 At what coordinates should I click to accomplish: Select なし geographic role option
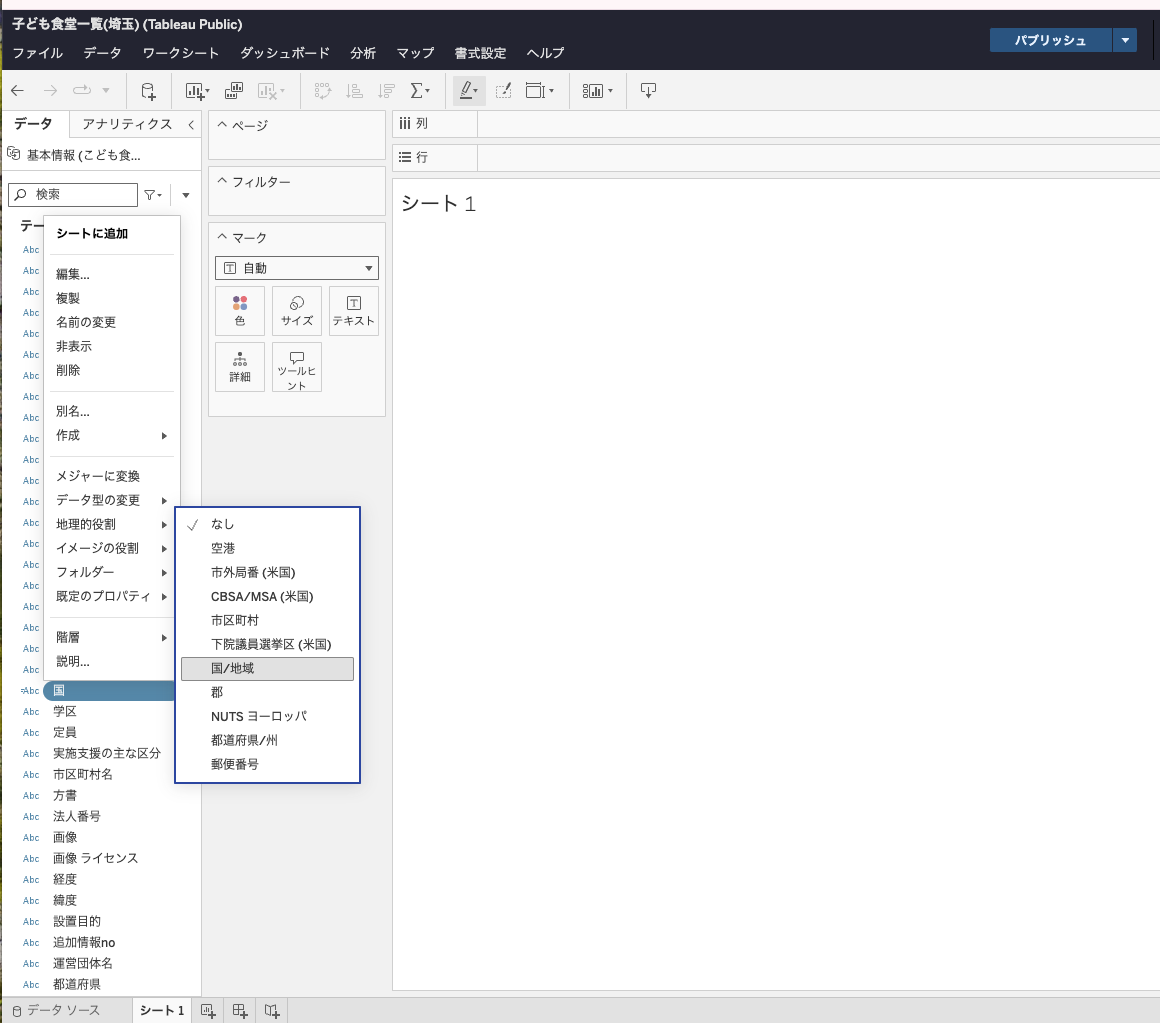(268, 524)
